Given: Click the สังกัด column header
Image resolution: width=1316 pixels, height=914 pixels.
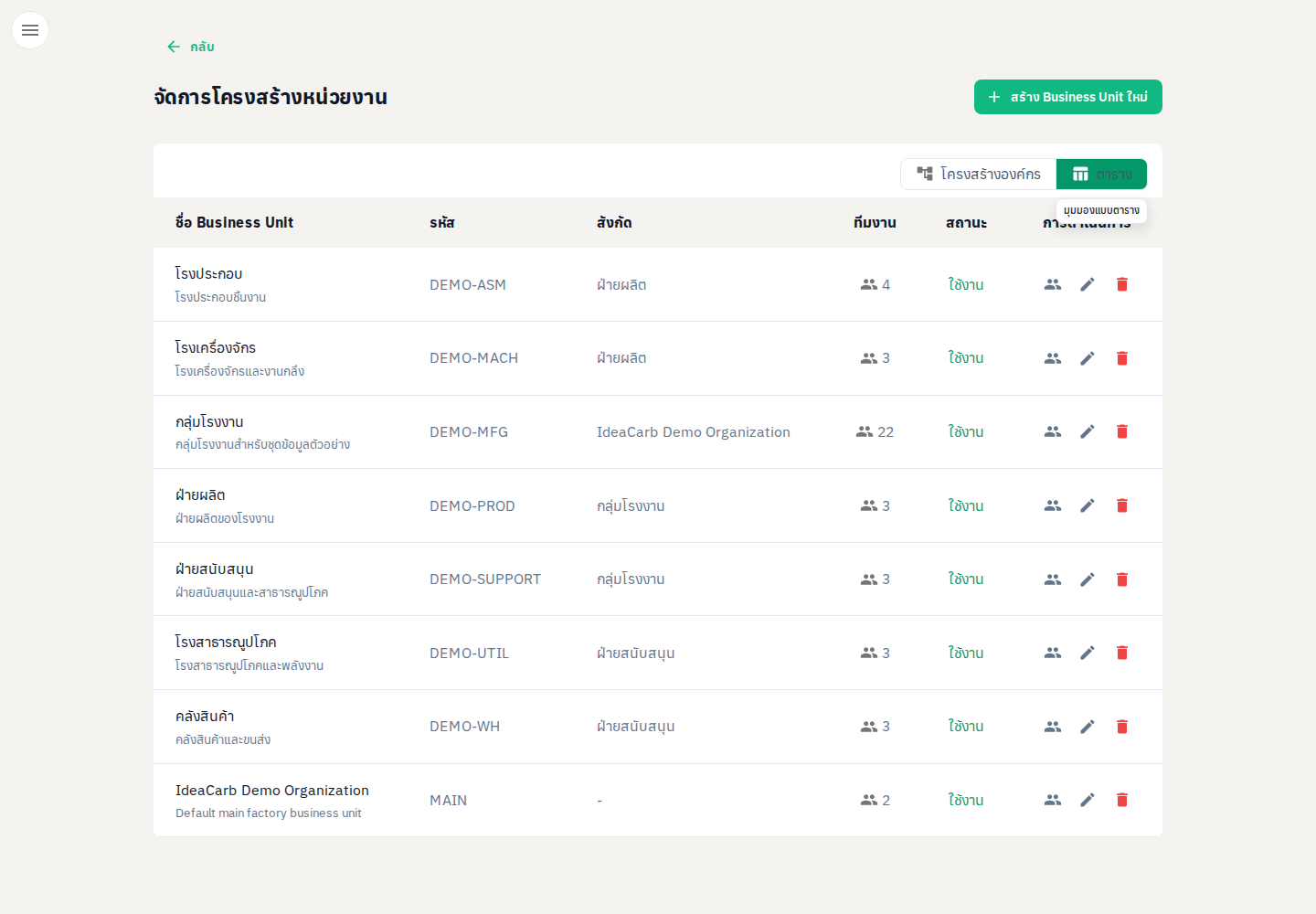Looking at the screenshot, I should [x=614, y=223].
